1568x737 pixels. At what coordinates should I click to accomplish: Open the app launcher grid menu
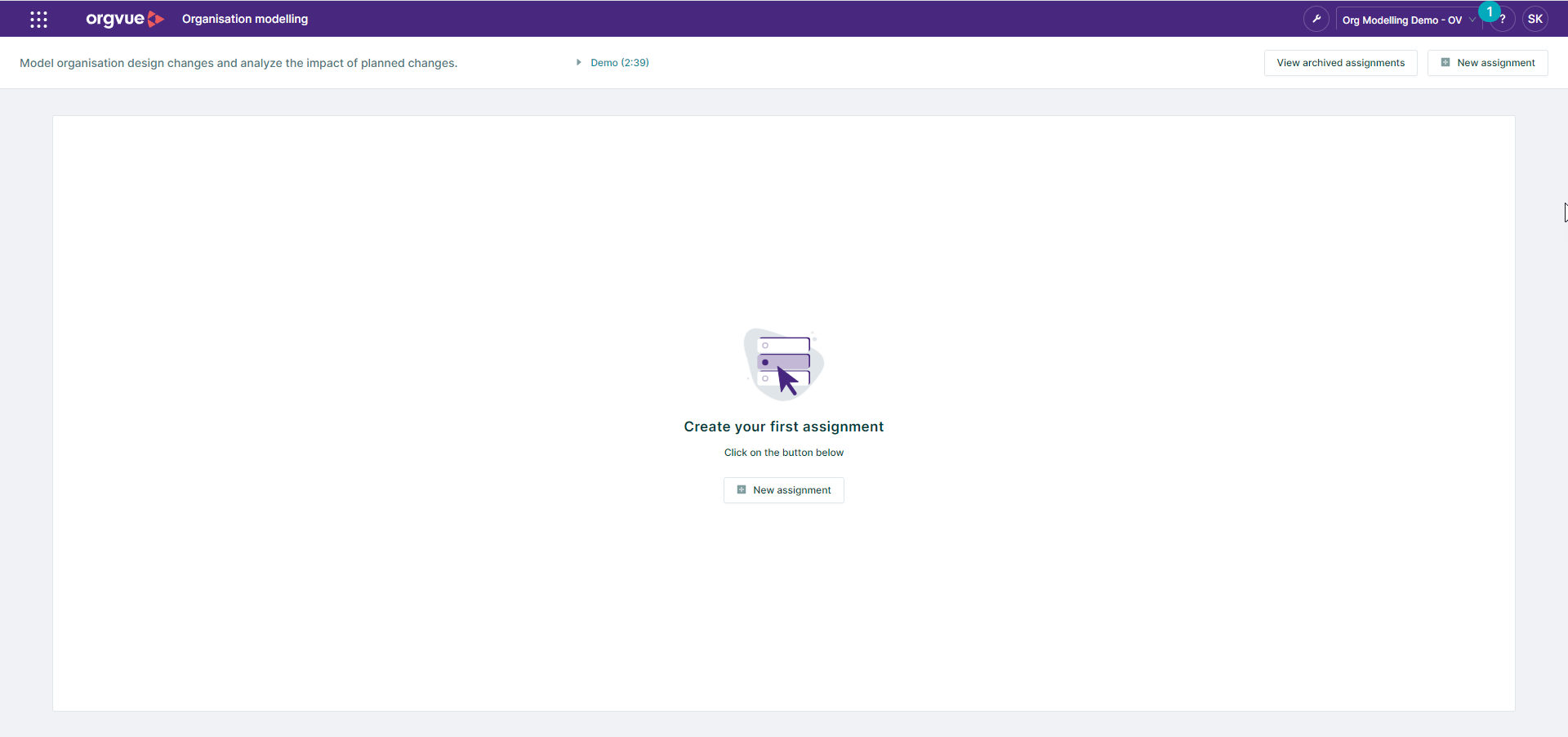38,19
